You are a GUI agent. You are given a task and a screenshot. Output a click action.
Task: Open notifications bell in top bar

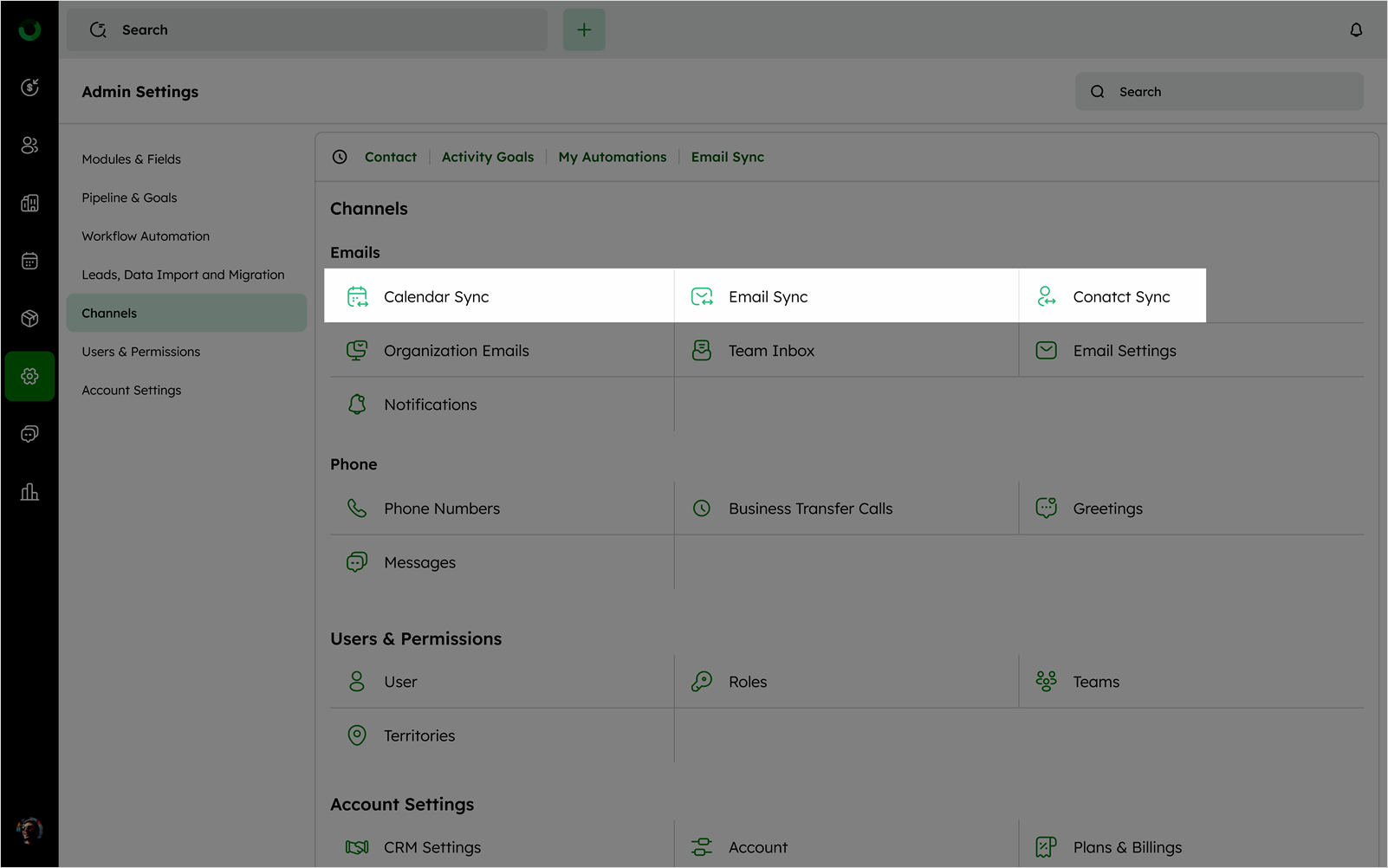1356,29
